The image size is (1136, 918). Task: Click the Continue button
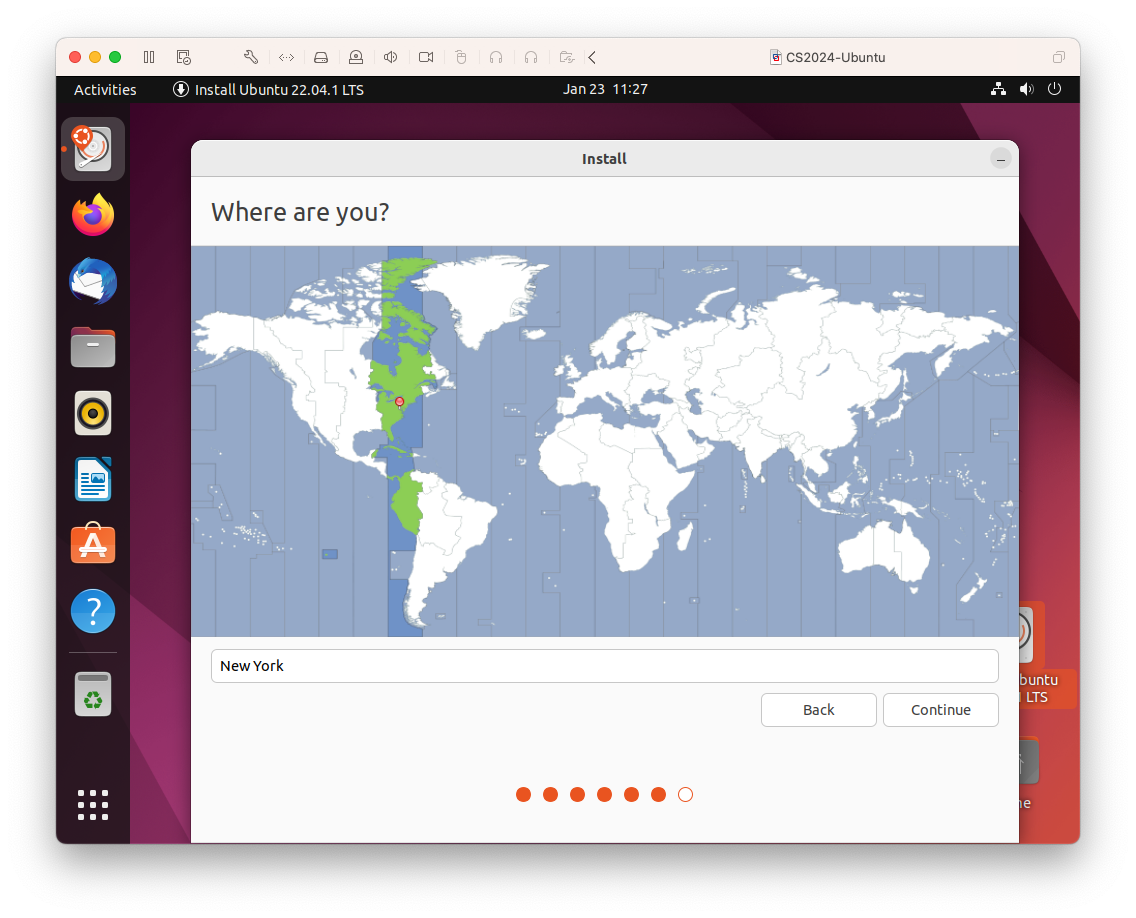(940, 710)
